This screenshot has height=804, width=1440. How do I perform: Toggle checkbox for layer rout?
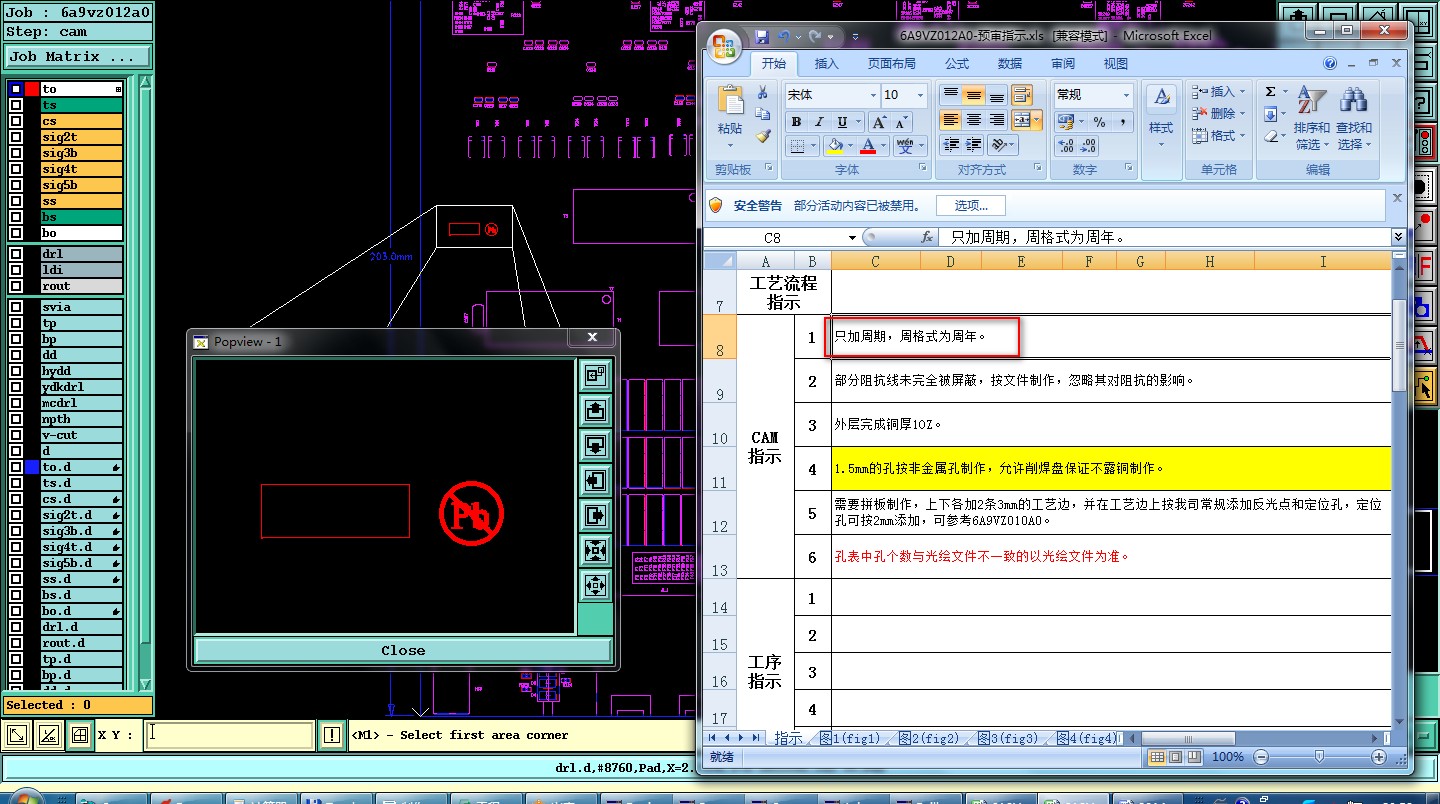tap(16, 286)
